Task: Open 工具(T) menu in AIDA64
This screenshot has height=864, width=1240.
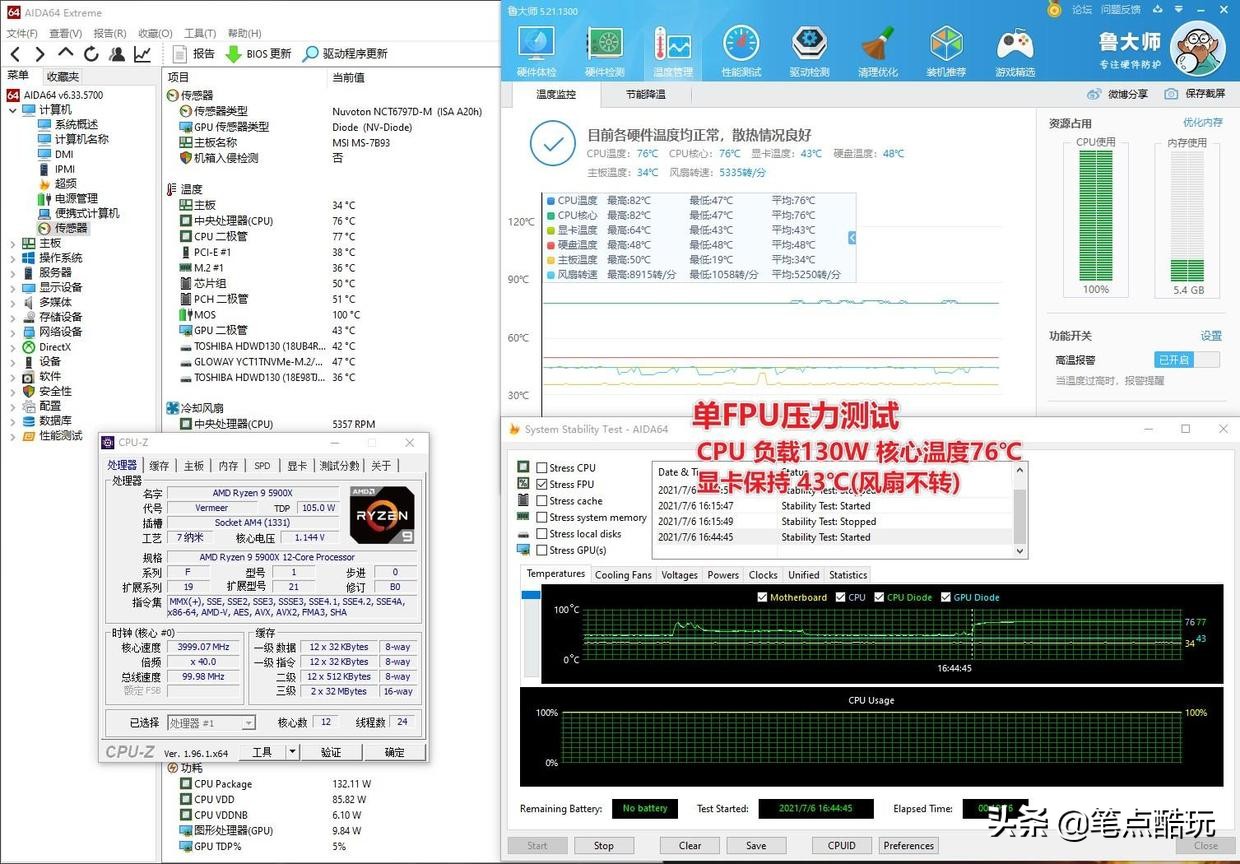Action: tap(200, 34)
